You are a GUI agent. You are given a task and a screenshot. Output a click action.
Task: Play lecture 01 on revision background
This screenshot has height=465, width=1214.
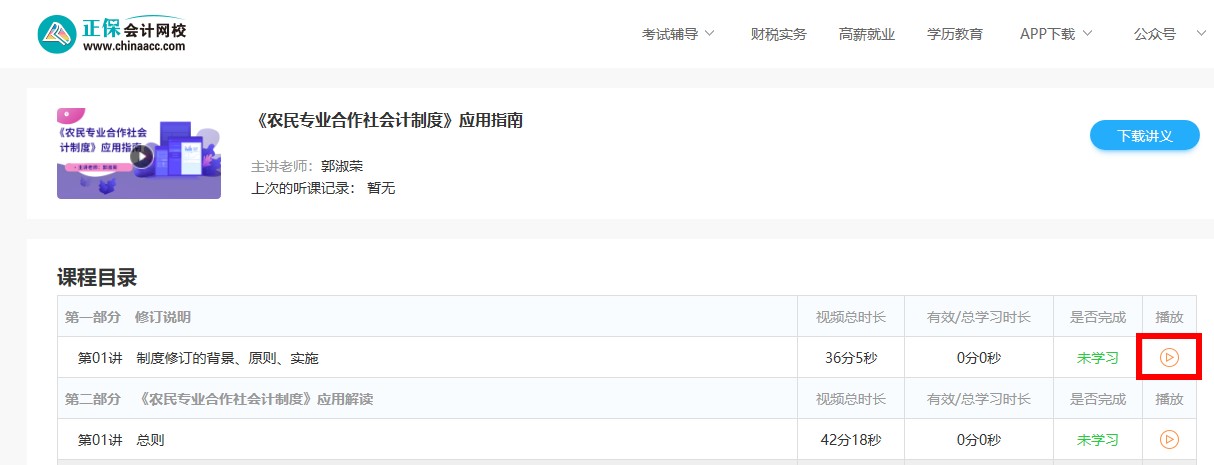[1169, 357]
